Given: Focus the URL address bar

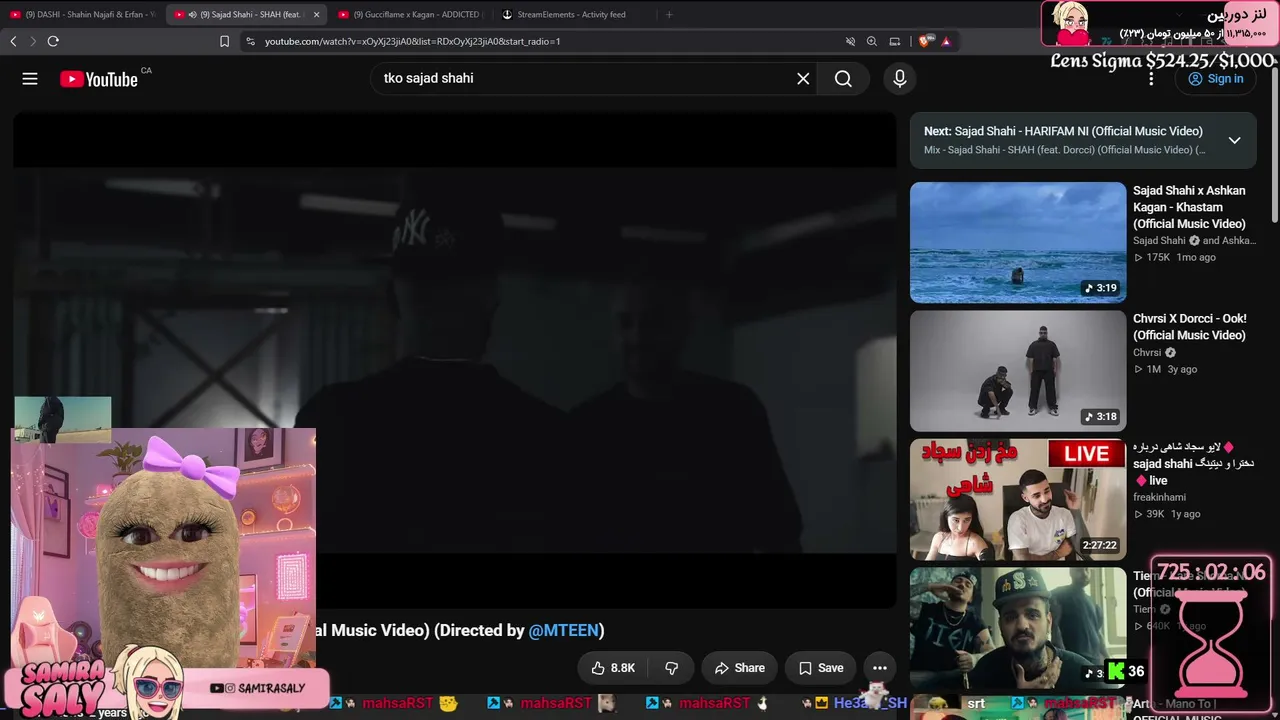Looking at the screenshot, I should point(540,41).
